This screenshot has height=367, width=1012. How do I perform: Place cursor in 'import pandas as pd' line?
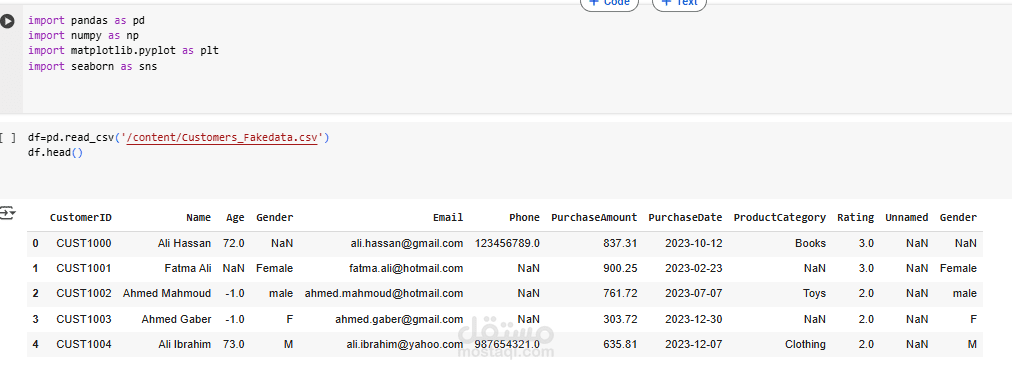86,20
